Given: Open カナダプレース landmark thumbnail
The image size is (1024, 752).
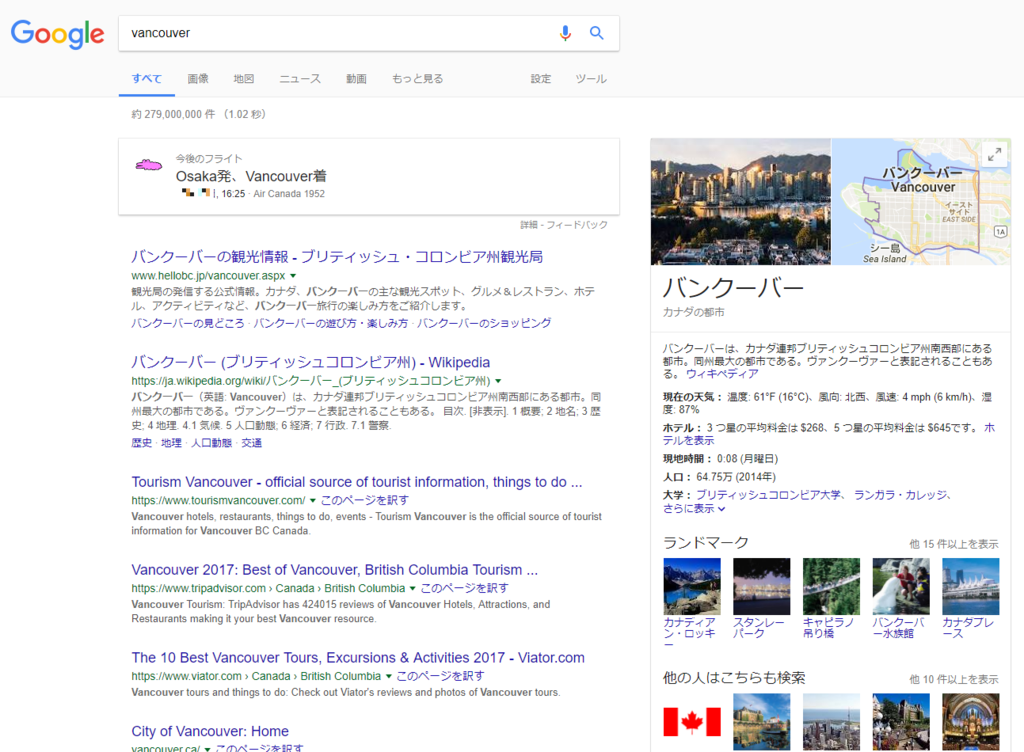Looking at the screenshot, I should point(970,586).
